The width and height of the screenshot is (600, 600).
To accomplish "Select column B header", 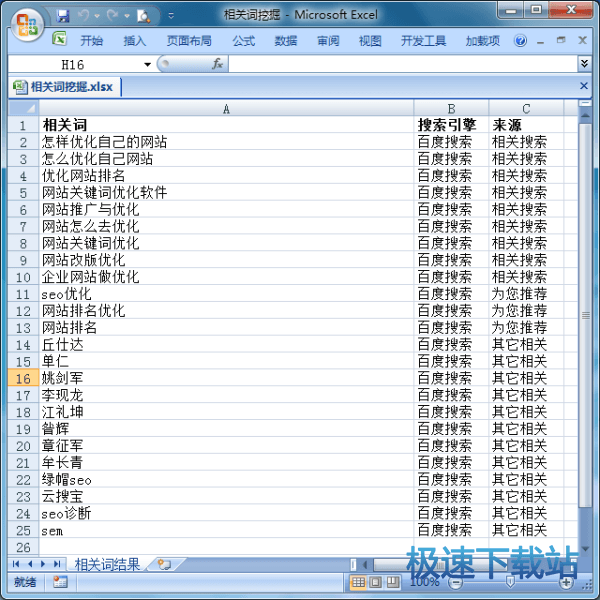I will click(x=451, y=109).
